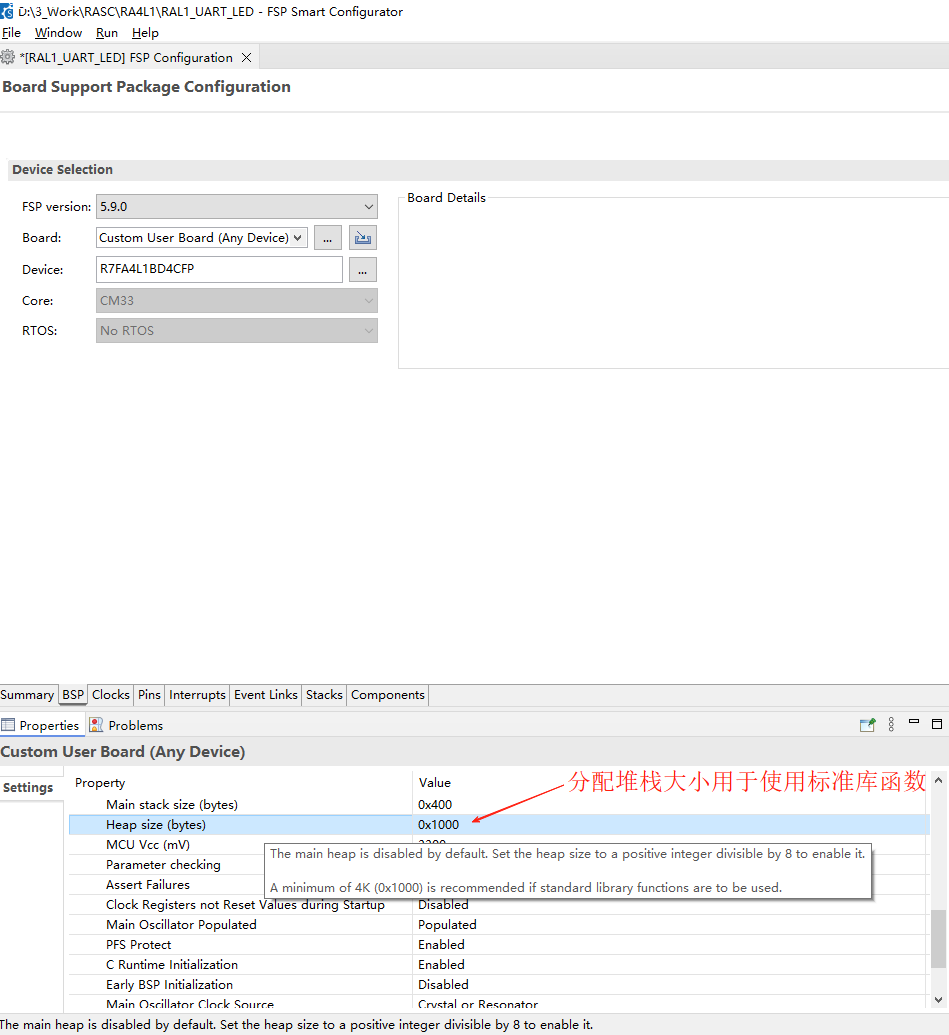Switch to the Clocks tab

[x=111, y=695]
